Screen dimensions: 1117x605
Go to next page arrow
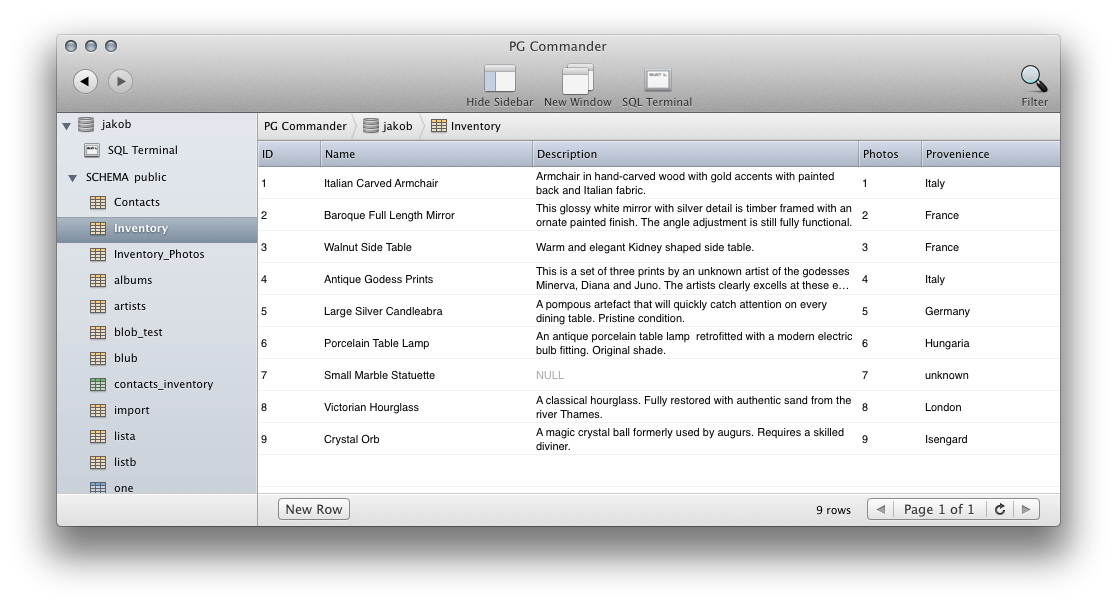tap(1025, 509)
